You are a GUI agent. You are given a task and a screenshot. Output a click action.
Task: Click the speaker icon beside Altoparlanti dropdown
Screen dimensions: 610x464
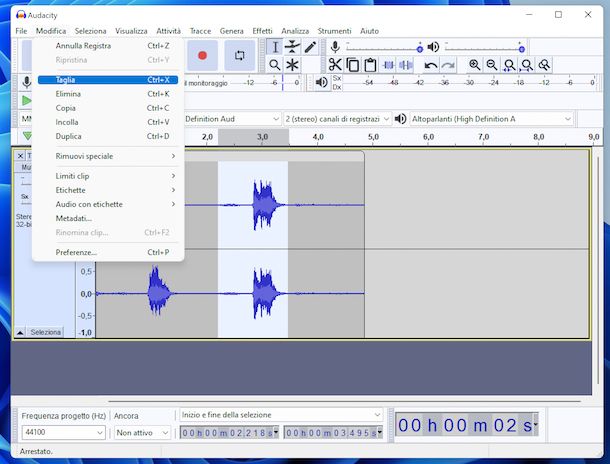(x=400, y=119)
